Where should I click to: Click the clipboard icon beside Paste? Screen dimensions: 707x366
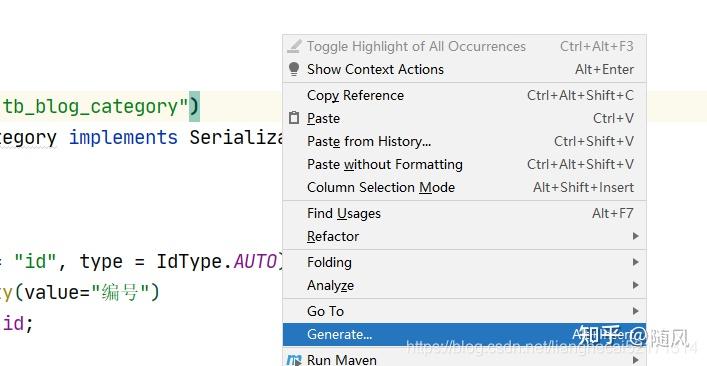tap(294, 118)
